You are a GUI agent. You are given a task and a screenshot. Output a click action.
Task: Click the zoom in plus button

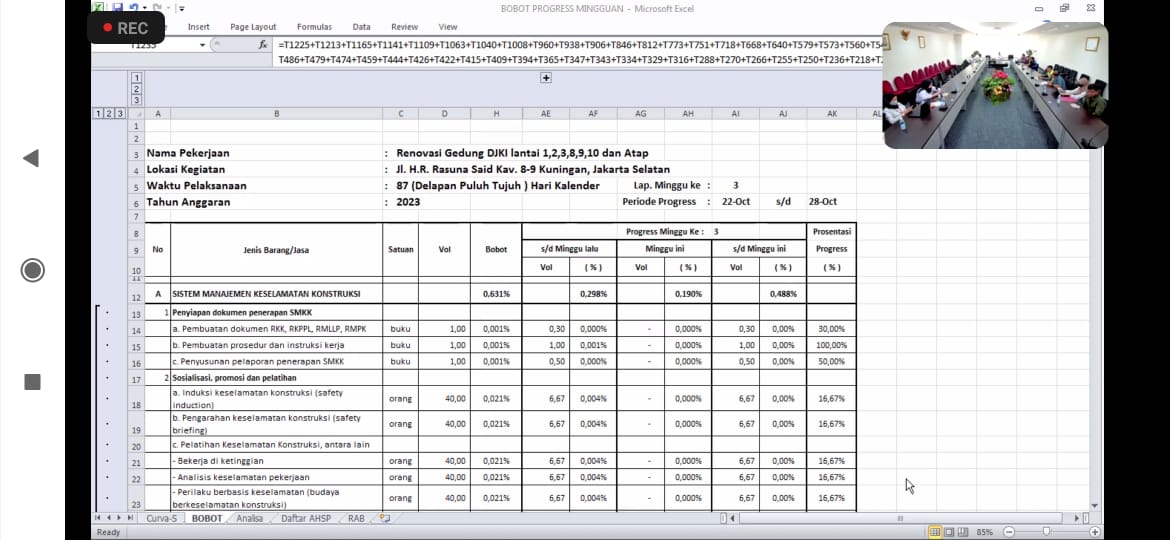(1095, 532)
